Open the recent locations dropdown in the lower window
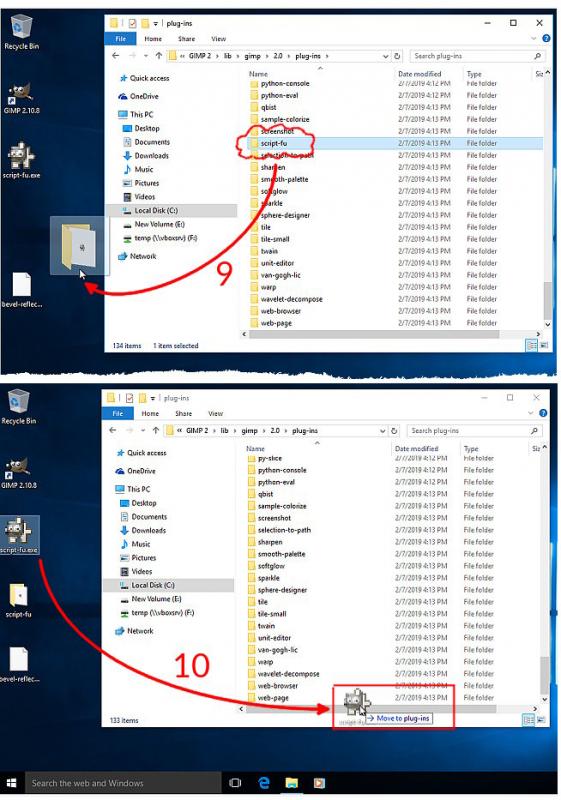The height and width of the screenshot is (800, 561). [143, 431]
